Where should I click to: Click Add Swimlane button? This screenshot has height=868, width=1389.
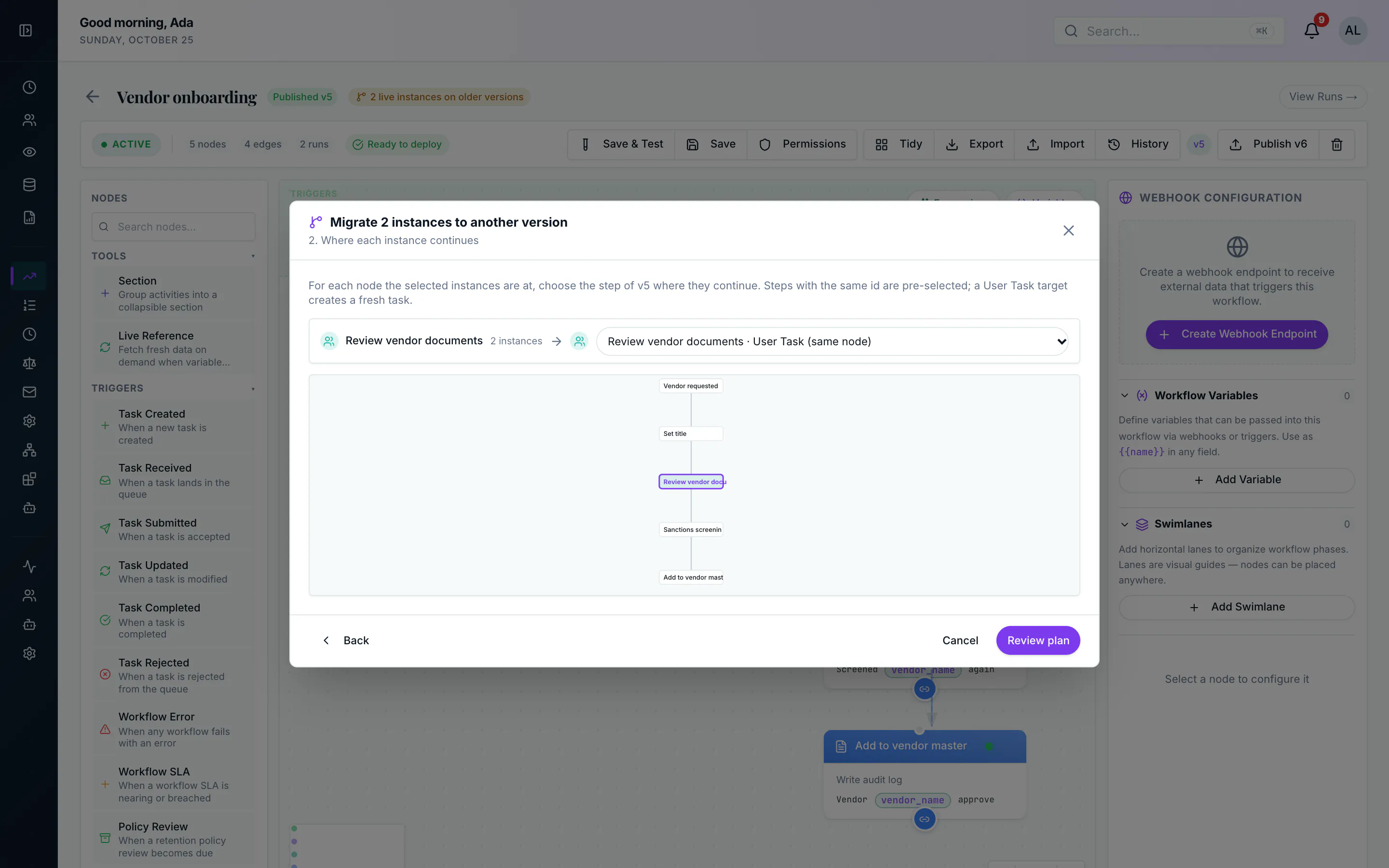[x=1236, y=607]
